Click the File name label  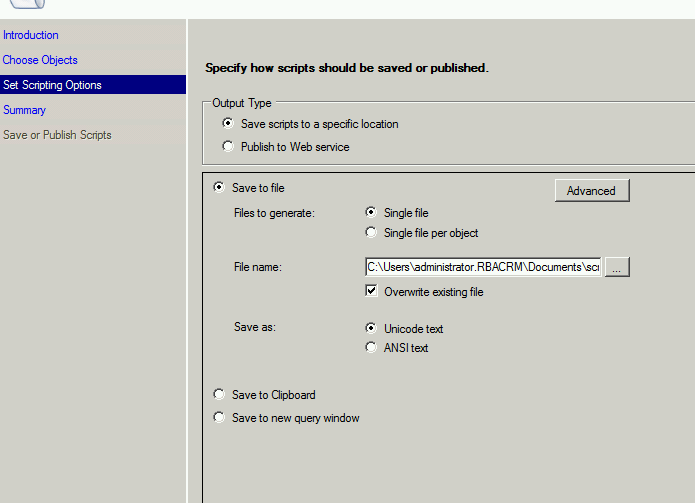tap(258, 267)
